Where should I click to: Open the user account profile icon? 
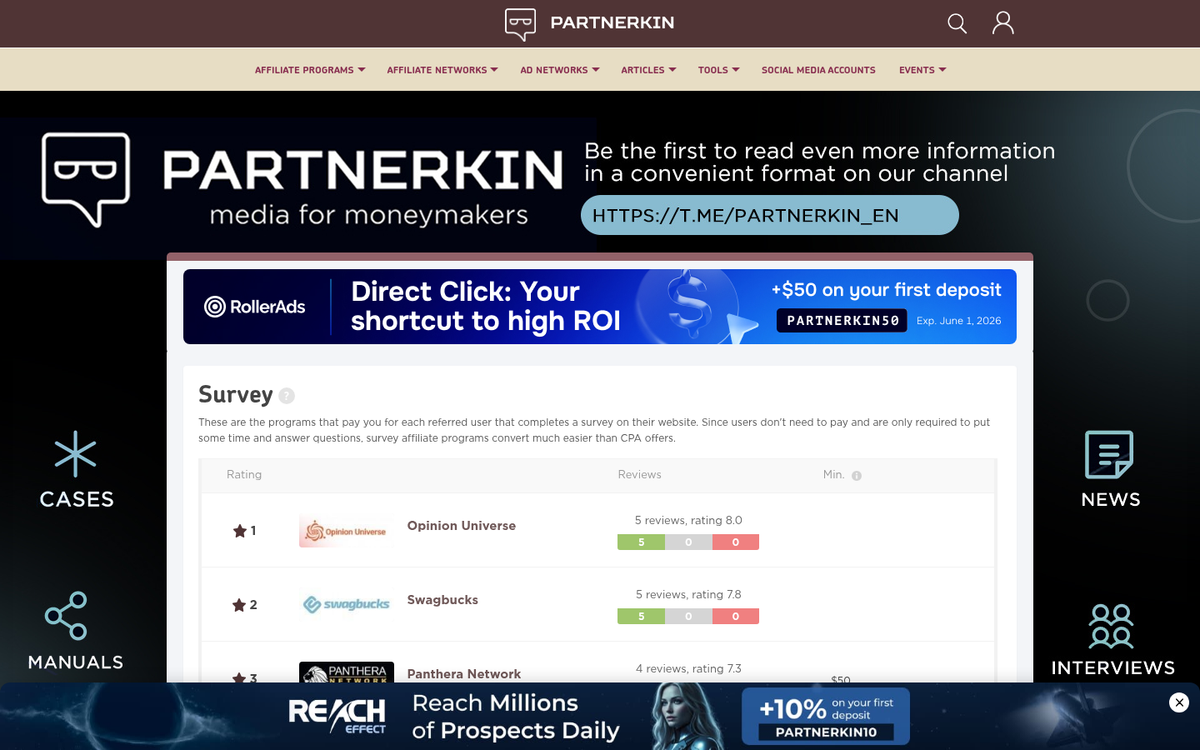tap(1002, 23)
